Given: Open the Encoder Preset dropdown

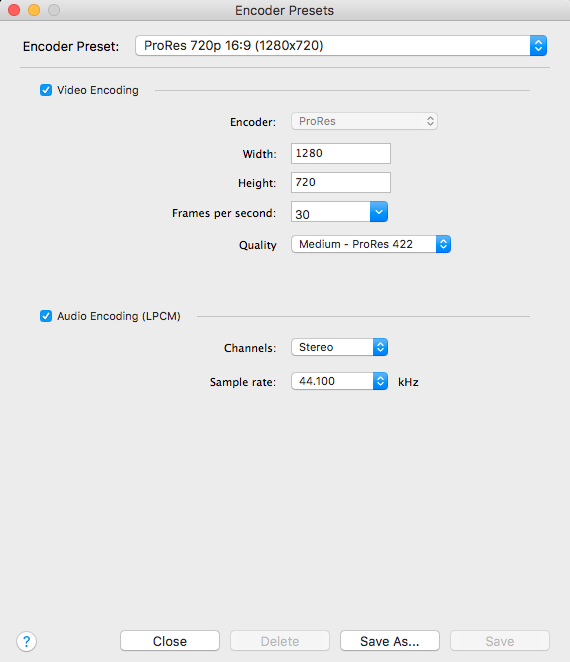Looking at the screenshot, I should (x=341, y=46).
